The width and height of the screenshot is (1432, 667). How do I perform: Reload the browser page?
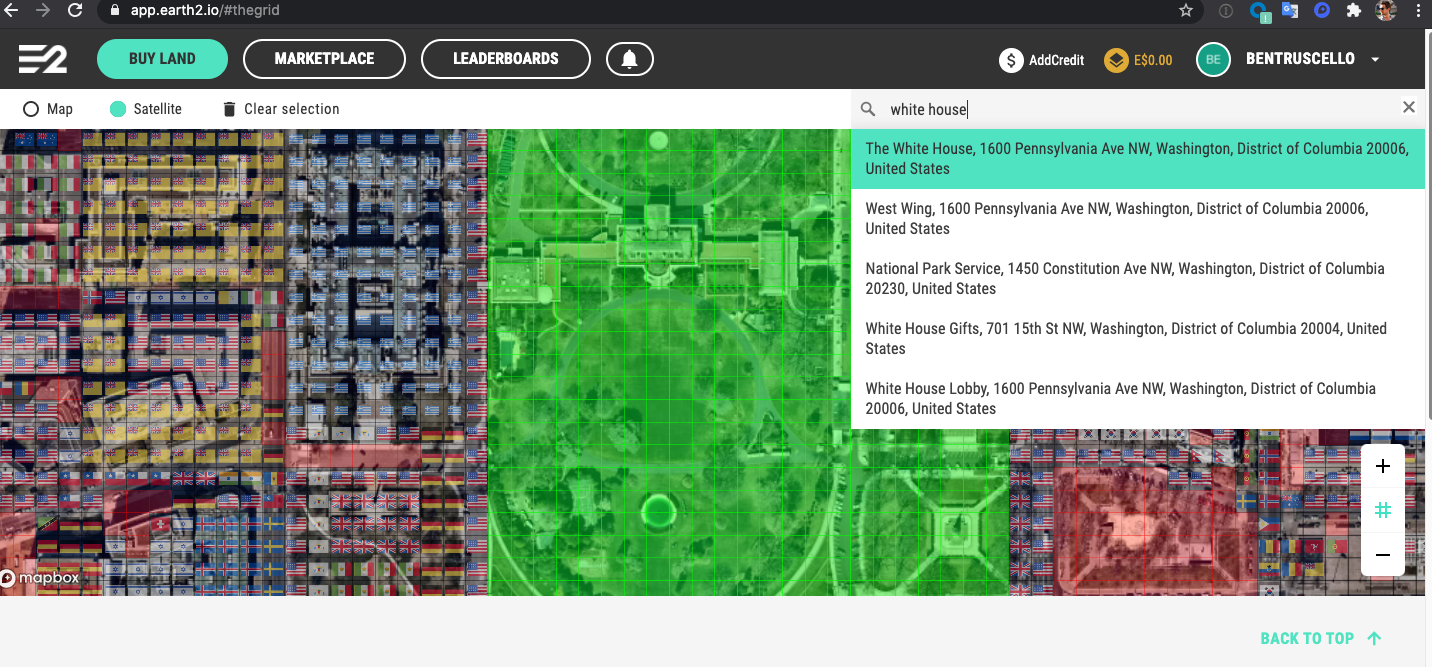(75, 11)
